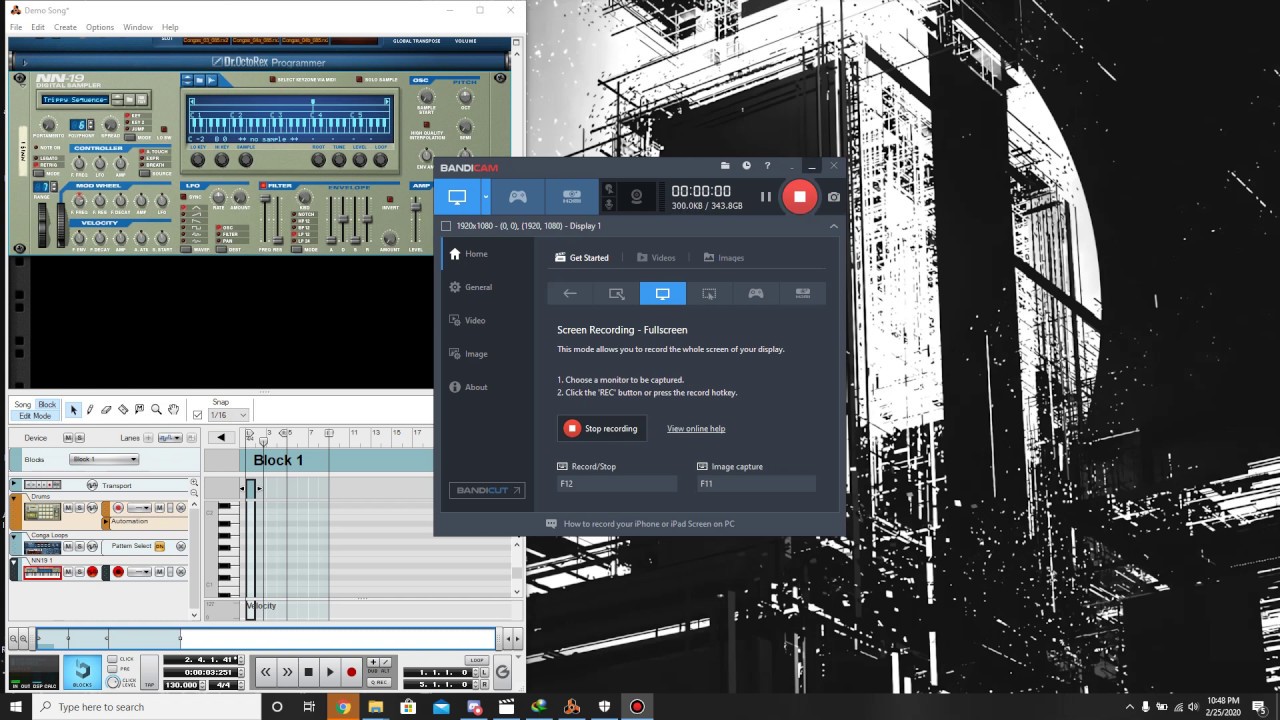Open the Create menu in Reason
Screen dimensions: 1280x720
click(x=65, y=27)
